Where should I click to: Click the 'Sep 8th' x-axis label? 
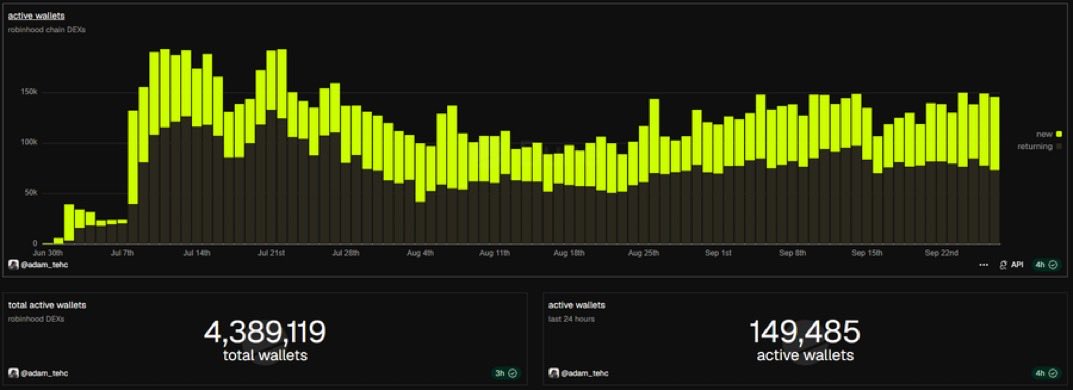coord(792,252)
